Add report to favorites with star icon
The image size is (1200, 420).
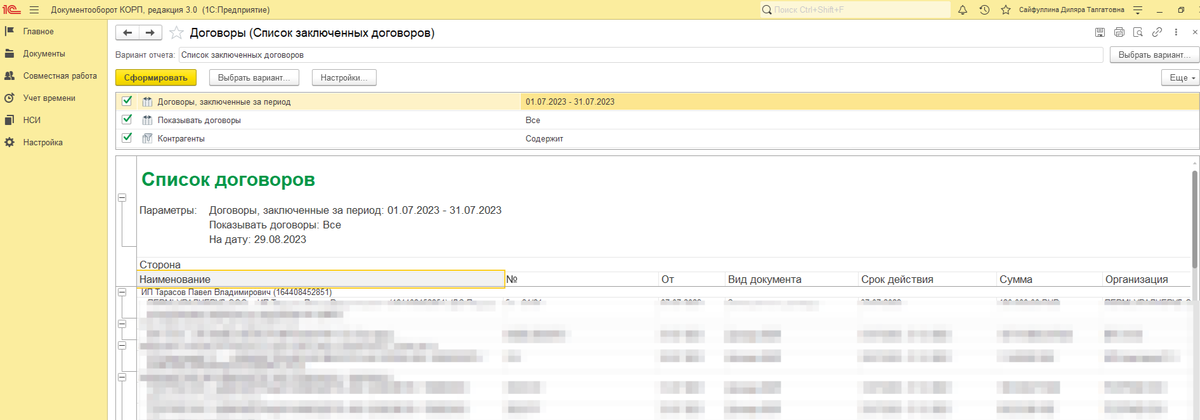pyautogui.click(x=177, y=33)
